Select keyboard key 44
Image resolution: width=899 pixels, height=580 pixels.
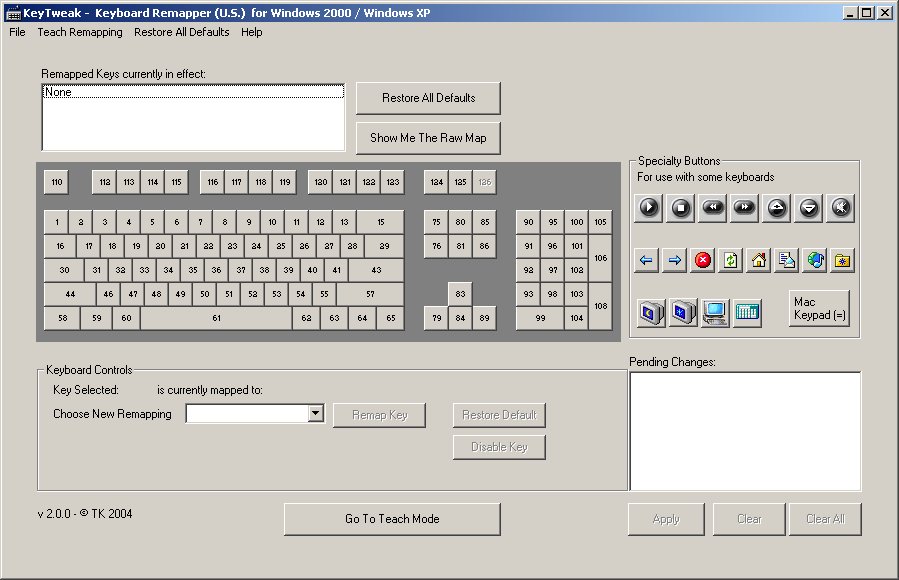70,294
